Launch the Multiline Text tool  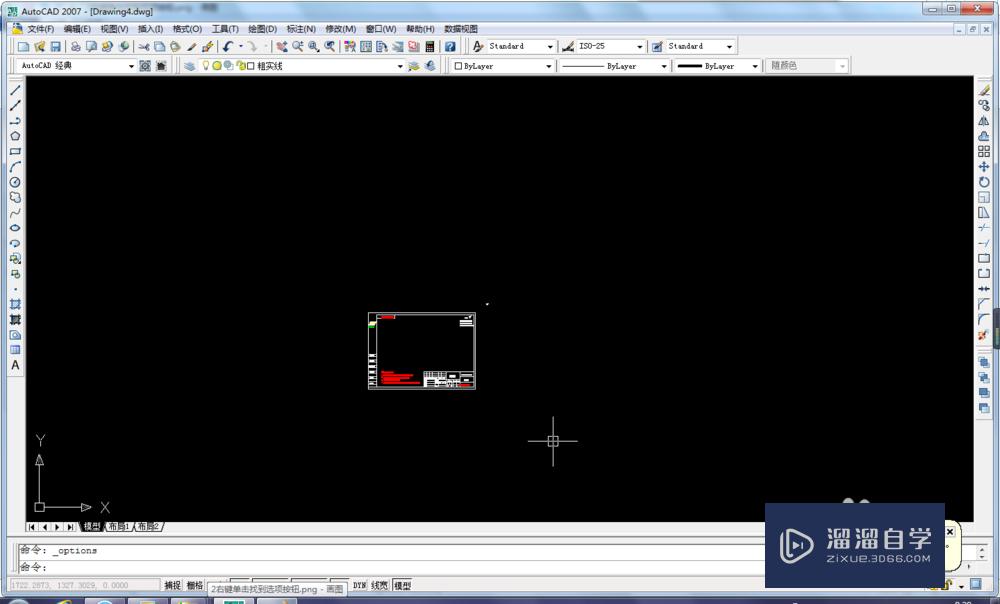[14, 365]
